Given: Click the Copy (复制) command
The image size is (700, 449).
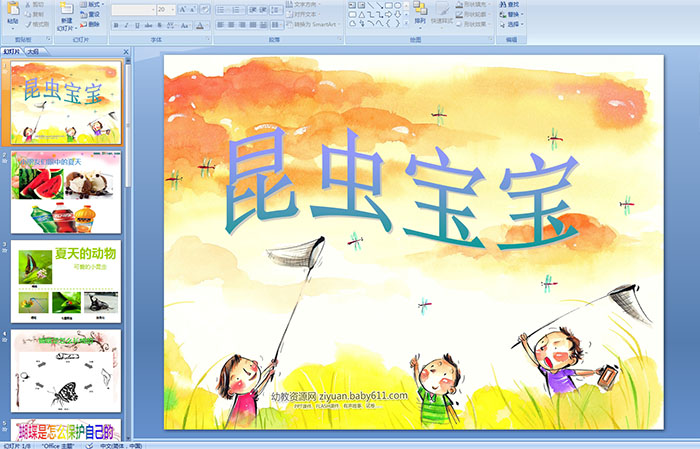Looking at the screenshot, I should point(35,14).
